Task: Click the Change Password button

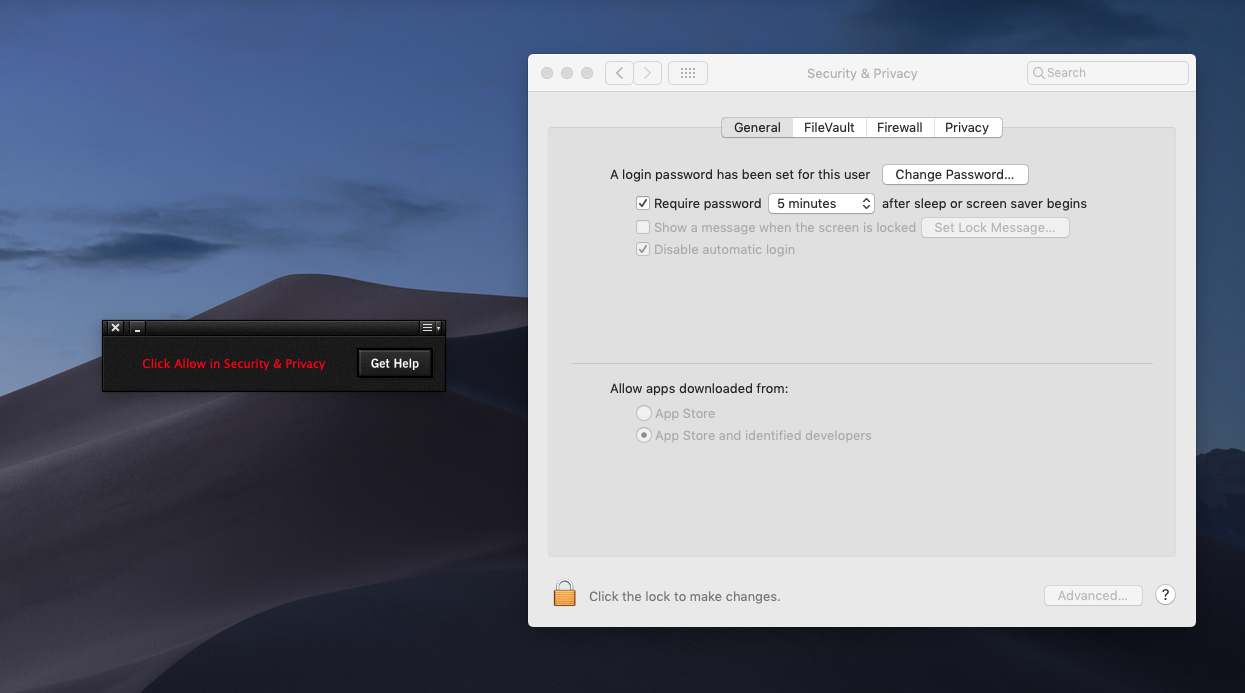Action: 955,174
